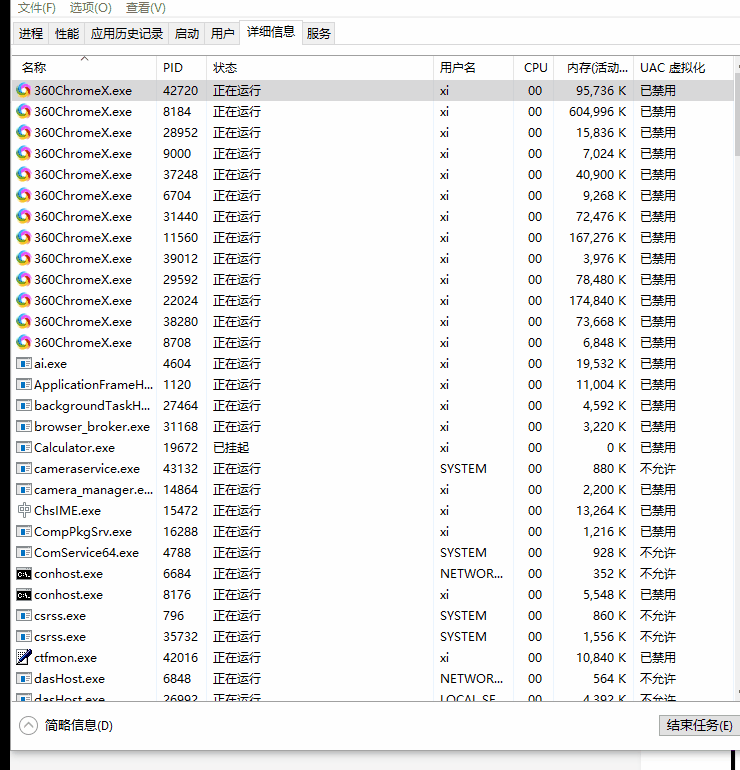Click the ChsIME.exe input method icon

coord(24,511)
